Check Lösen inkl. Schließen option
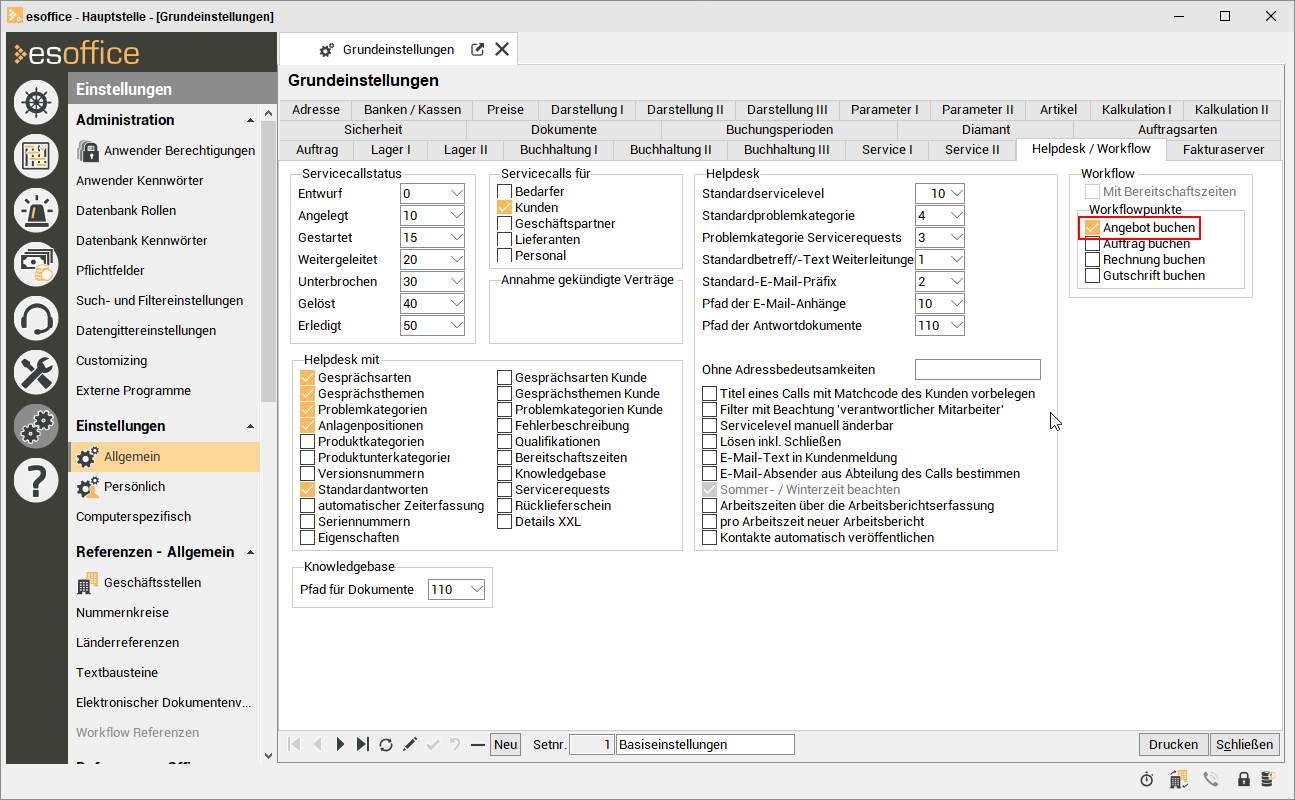The height and width of the screenshot is (800, 1295). (710, 442)
